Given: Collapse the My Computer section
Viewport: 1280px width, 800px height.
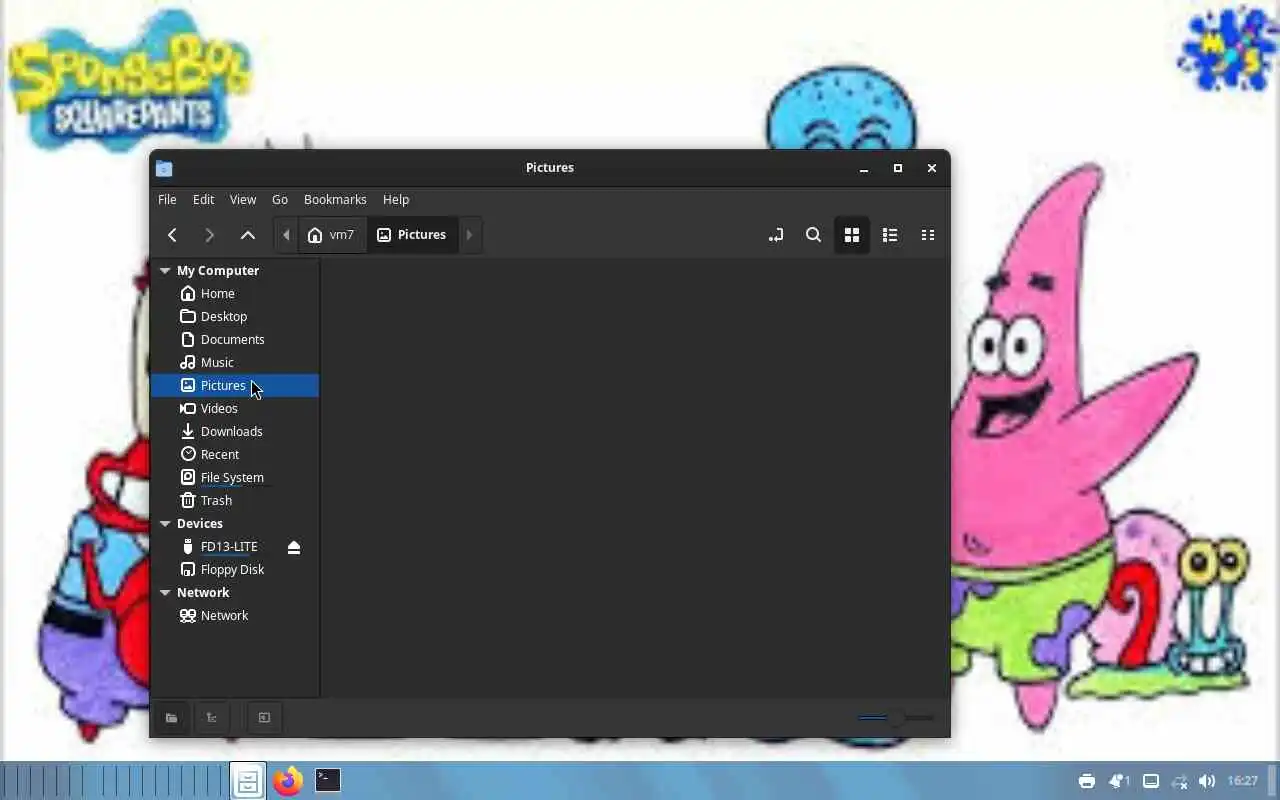Looking at the screenshot, I should pyautogui.click(x=165, y=271).
